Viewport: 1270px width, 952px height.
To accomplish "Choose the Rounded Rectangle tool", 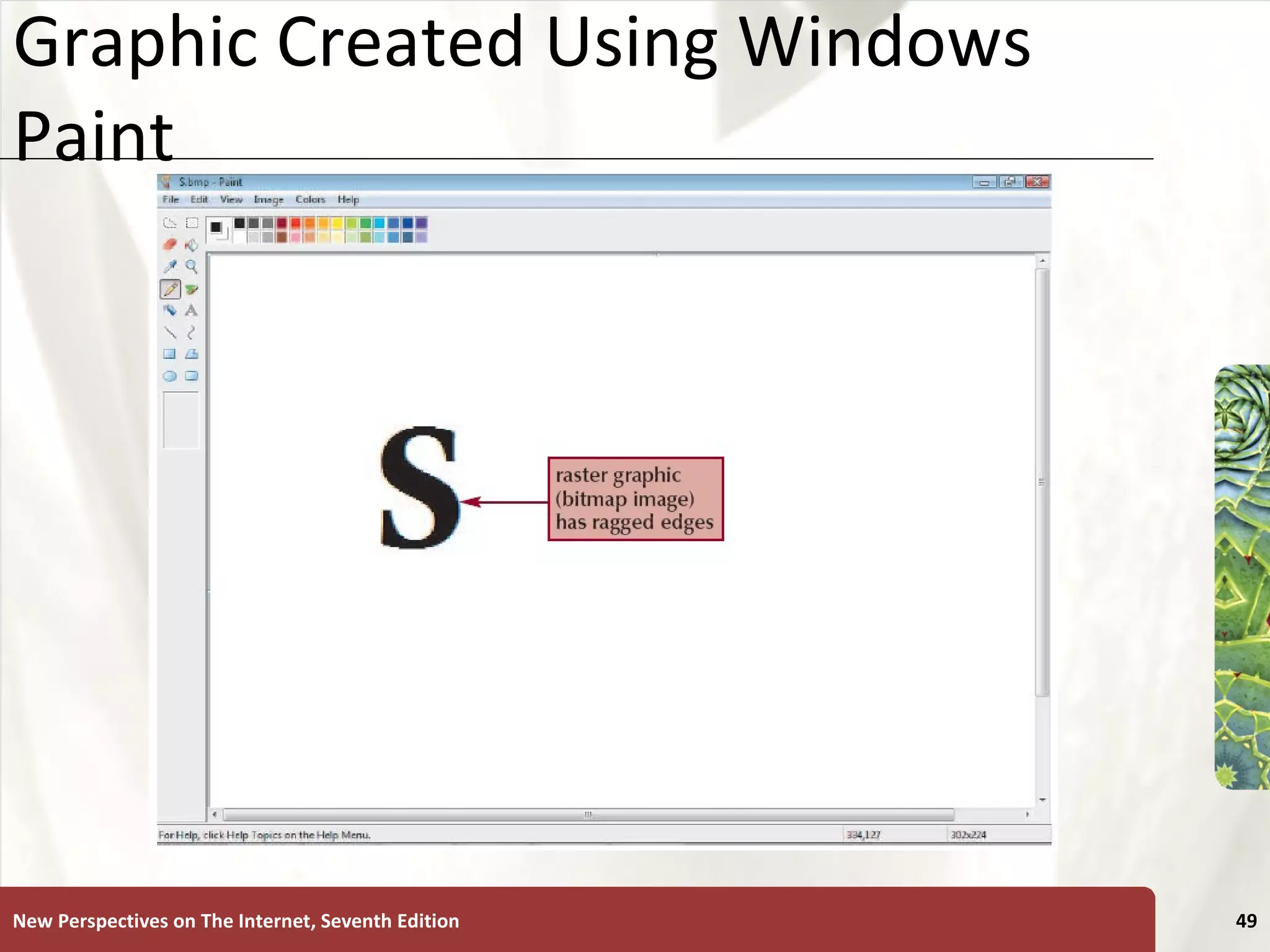I will tap(192, 376).
